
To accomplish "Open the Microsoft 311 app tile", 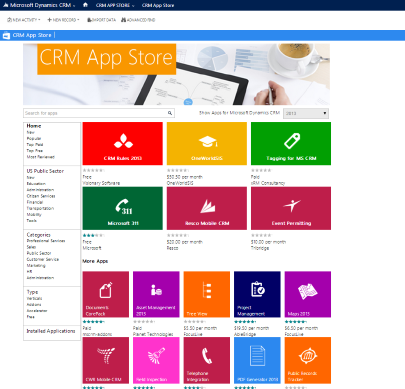I will [123, 208].
